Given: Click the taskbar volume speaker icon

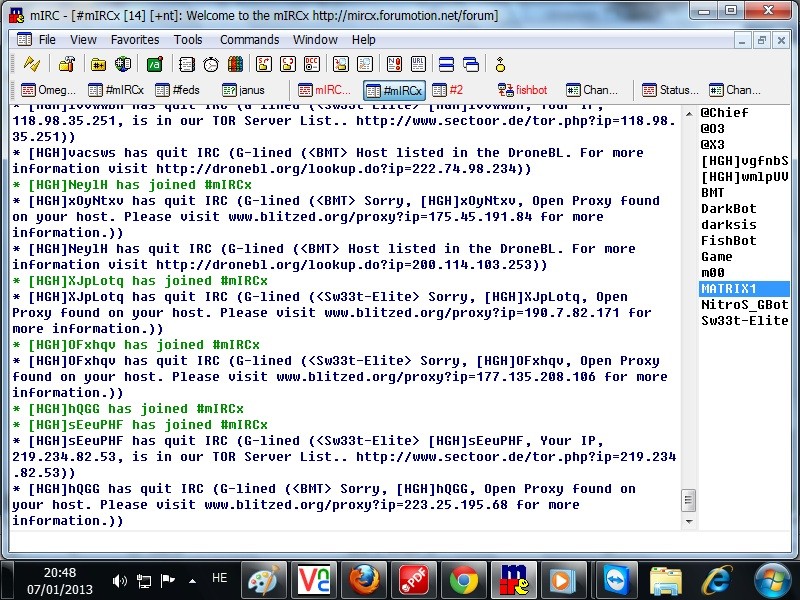Looking at the screenshot, I should tap(119, 581).
